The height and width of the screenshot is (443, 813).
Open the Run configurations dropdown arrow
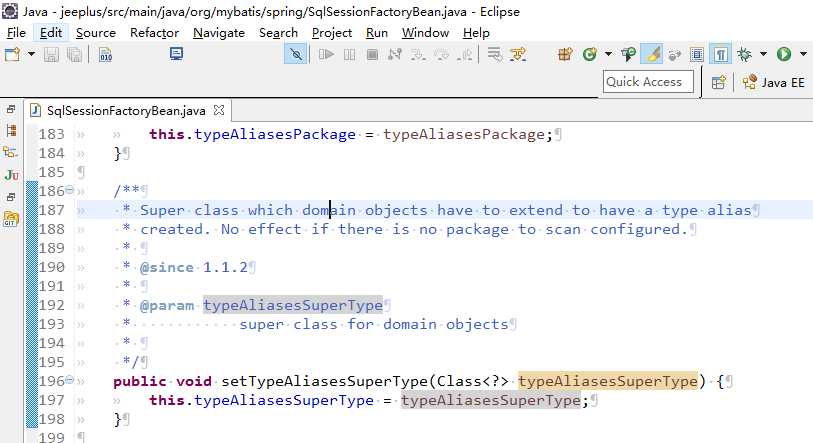(803, 54)
